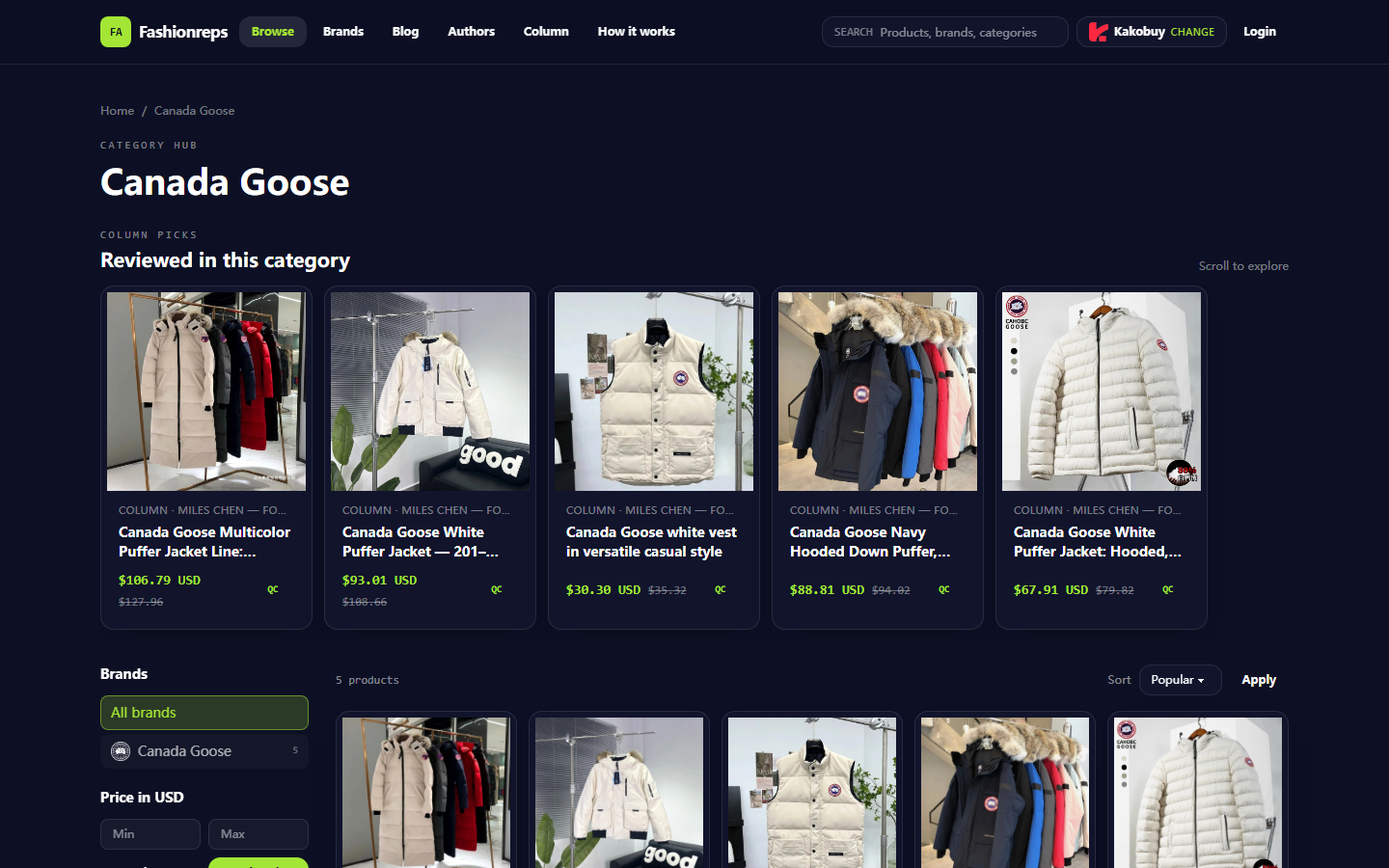Go to the Blog page
The height and width of the screenshot is (868, 1389).
click(x=405, y=32)
